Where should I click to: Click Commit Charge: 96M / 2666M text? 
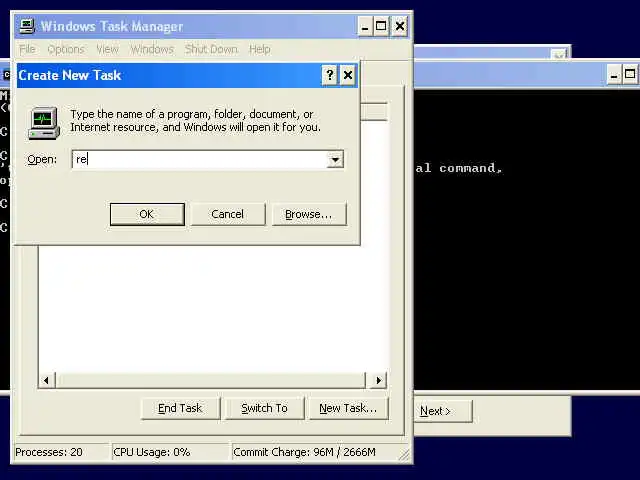(x=304, y=452)
